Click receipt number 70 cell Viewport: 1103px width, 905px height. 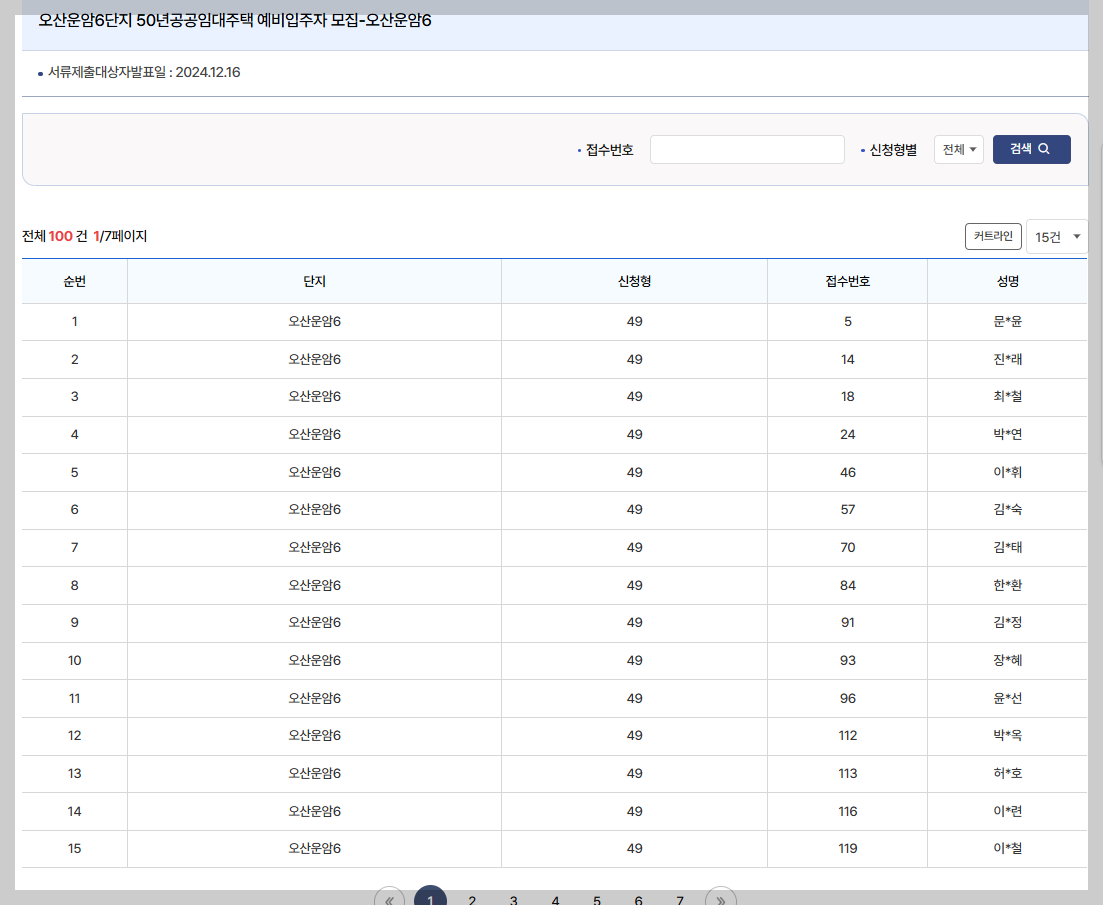coord(848,548)
